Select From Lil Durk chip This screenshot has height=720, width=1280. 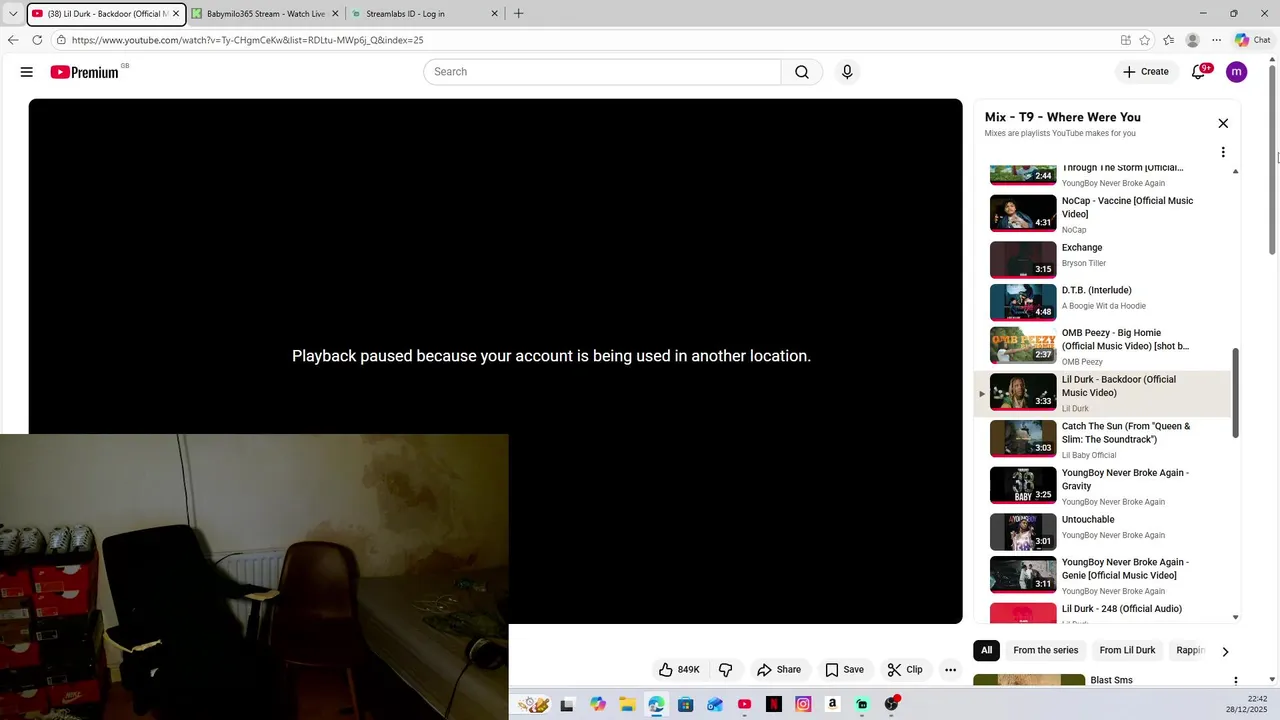coord(1127,650)
